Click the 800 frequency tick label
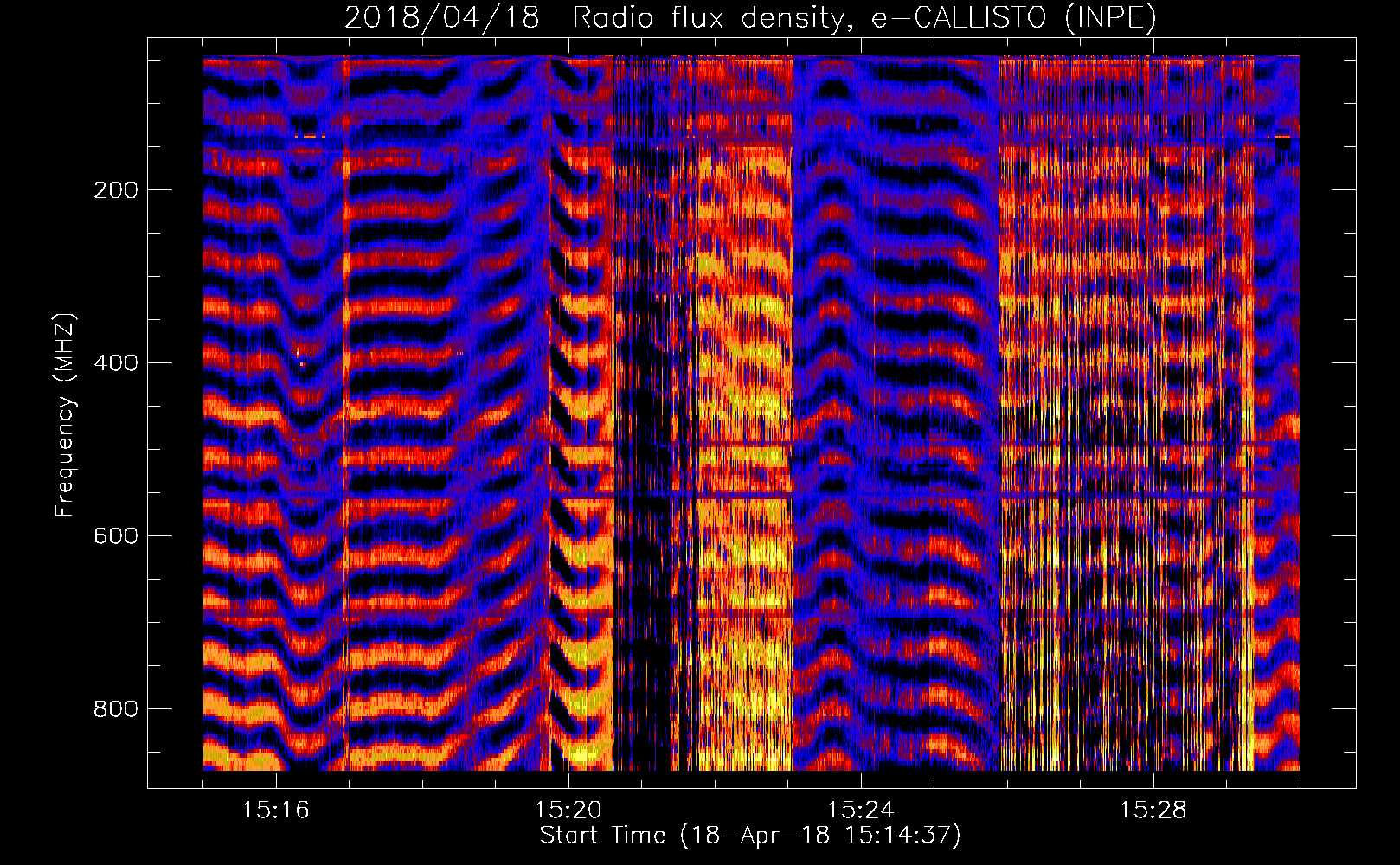This screenshot has height=865, width=1400. tap(116, 709)
